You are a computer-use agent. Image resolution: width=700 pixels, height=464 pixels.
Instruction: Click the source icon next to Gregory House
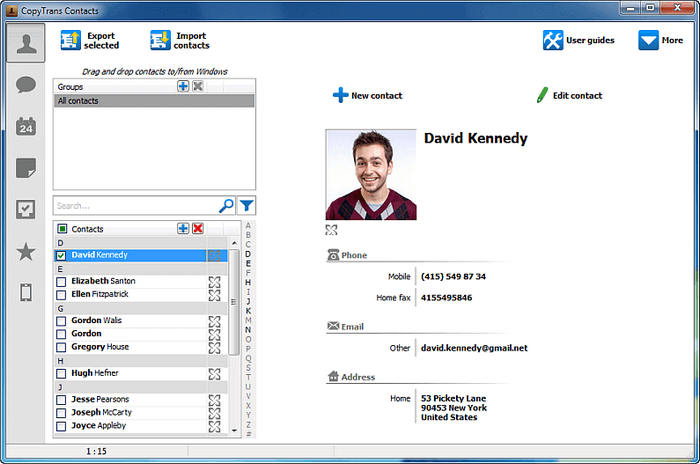tap(214, 348)
